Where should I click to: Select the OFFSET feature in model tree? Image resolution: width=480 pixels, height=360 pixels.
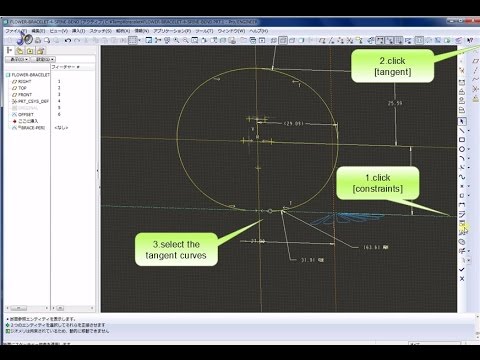click(23, 115)
